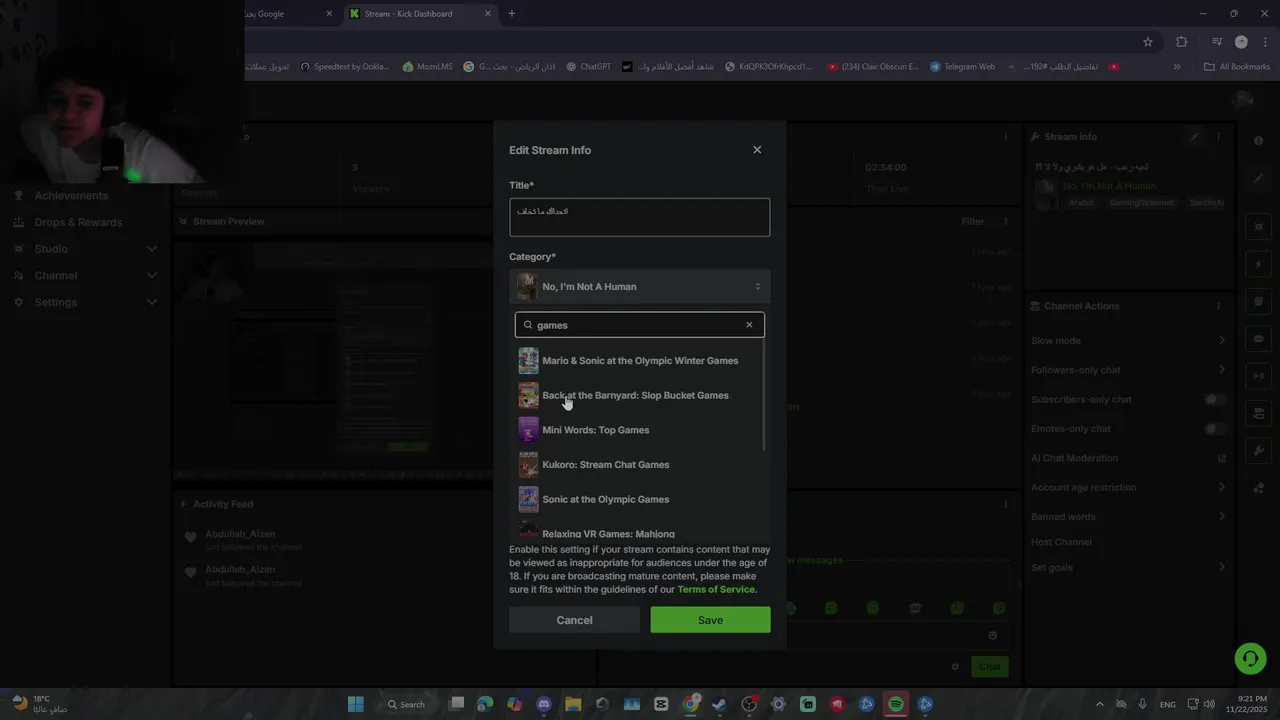The image size is (1280, 720).
Task: Click the taskbar Search box
Action: (x=406, y=704)
